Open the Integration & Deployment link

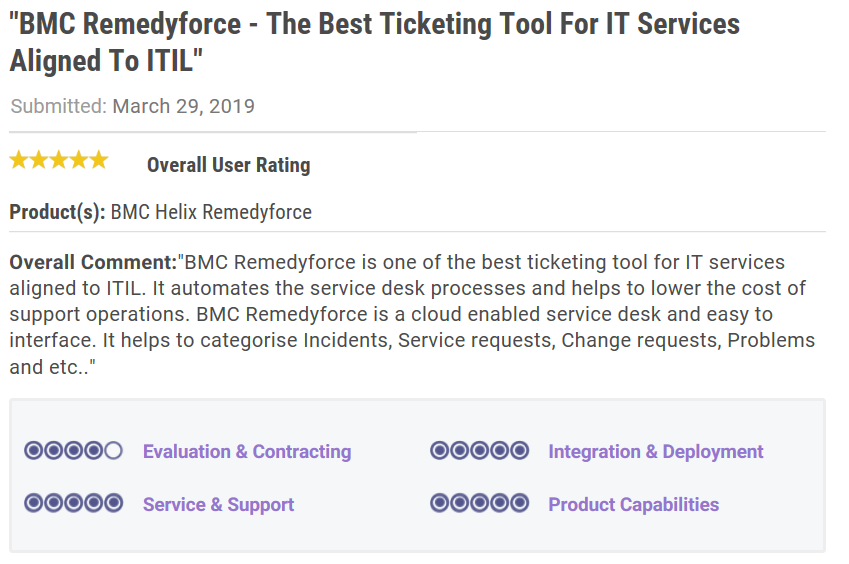point(656,451)
